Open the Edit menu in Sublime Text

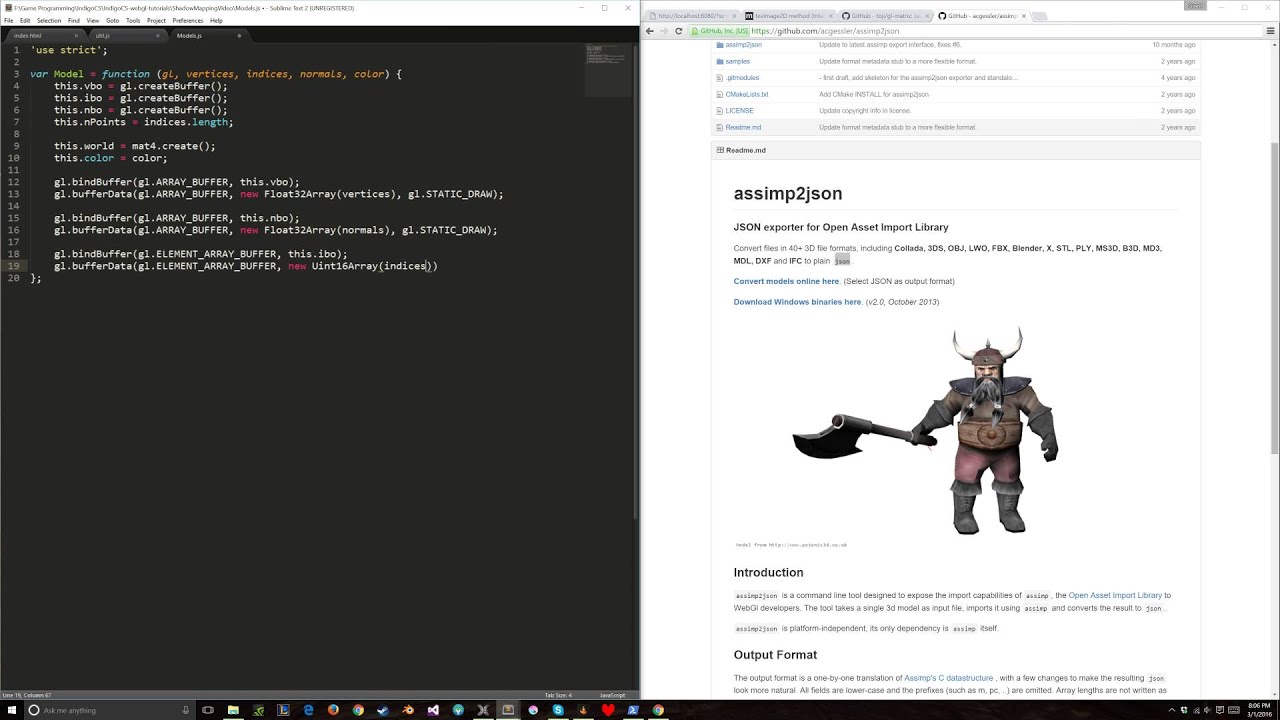[25, 20]
